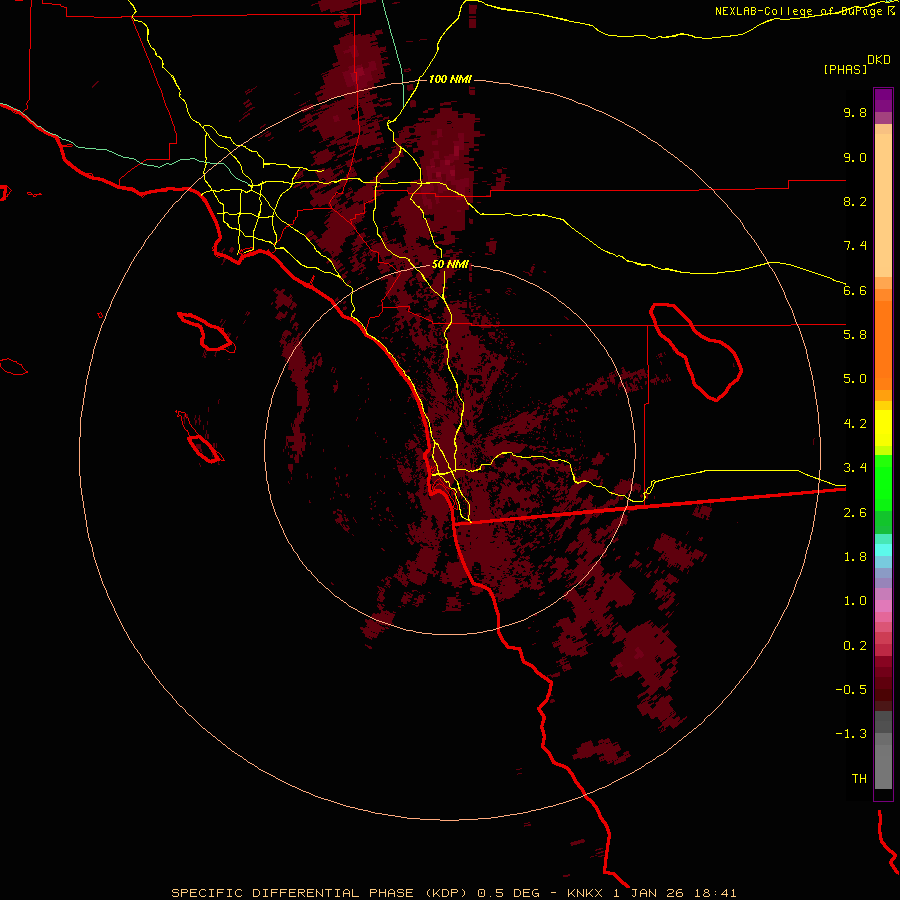Click the large island outline off the coast
This screenshot has height=900, width=900.
[206, 332]
